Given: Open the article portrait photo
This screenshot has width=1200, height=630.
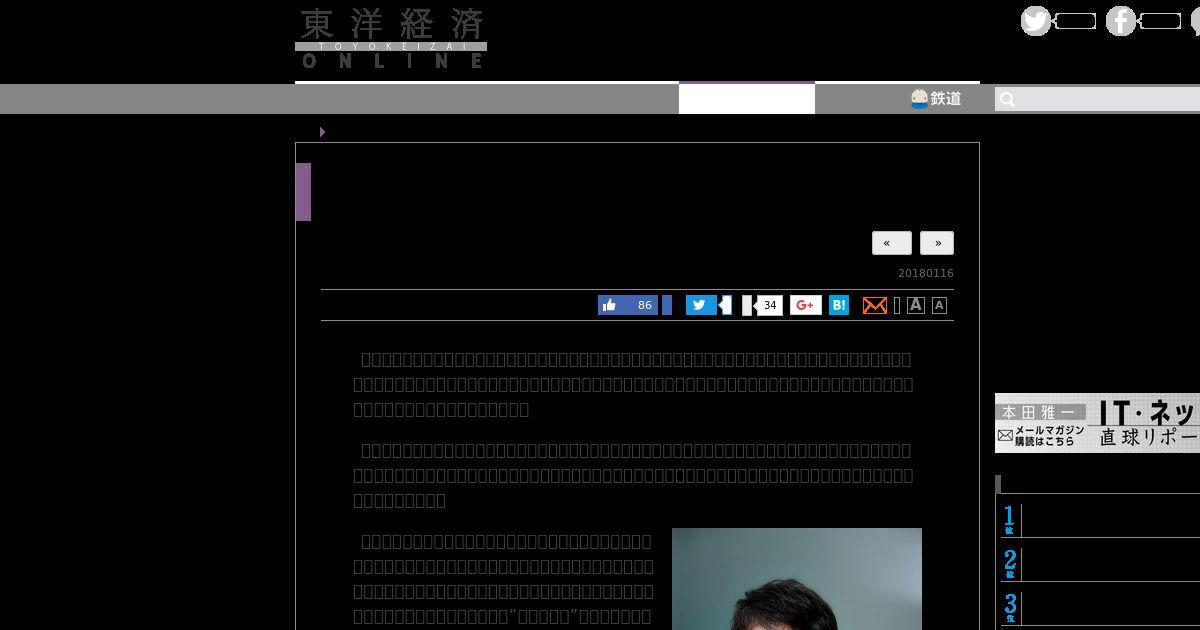Looking at the screenshot, I should pyautogui.click(x=797, y=579).
